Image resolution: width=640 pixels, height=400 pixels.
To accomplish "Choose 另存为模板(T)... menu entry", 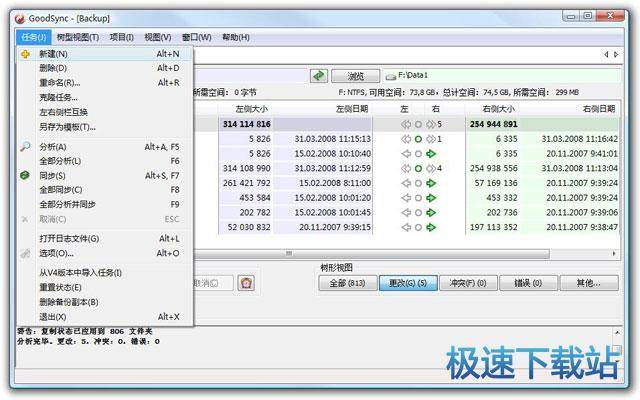I will pyautogui.click(x=104, y=127).
